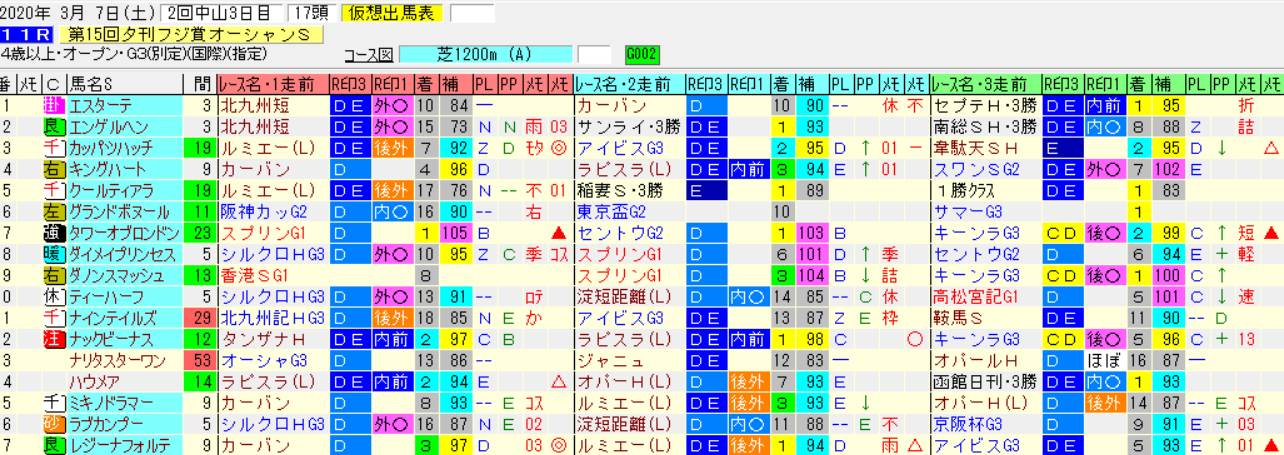Click the レース名・1走前 column header

pos(271,83)
